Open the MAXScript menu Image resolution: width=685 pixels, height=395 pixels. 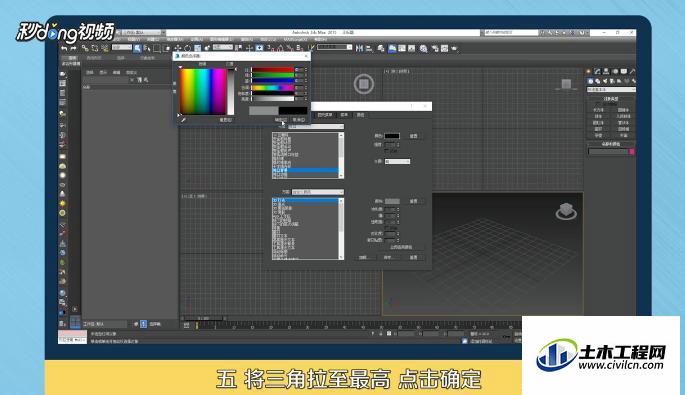(295, 39)
